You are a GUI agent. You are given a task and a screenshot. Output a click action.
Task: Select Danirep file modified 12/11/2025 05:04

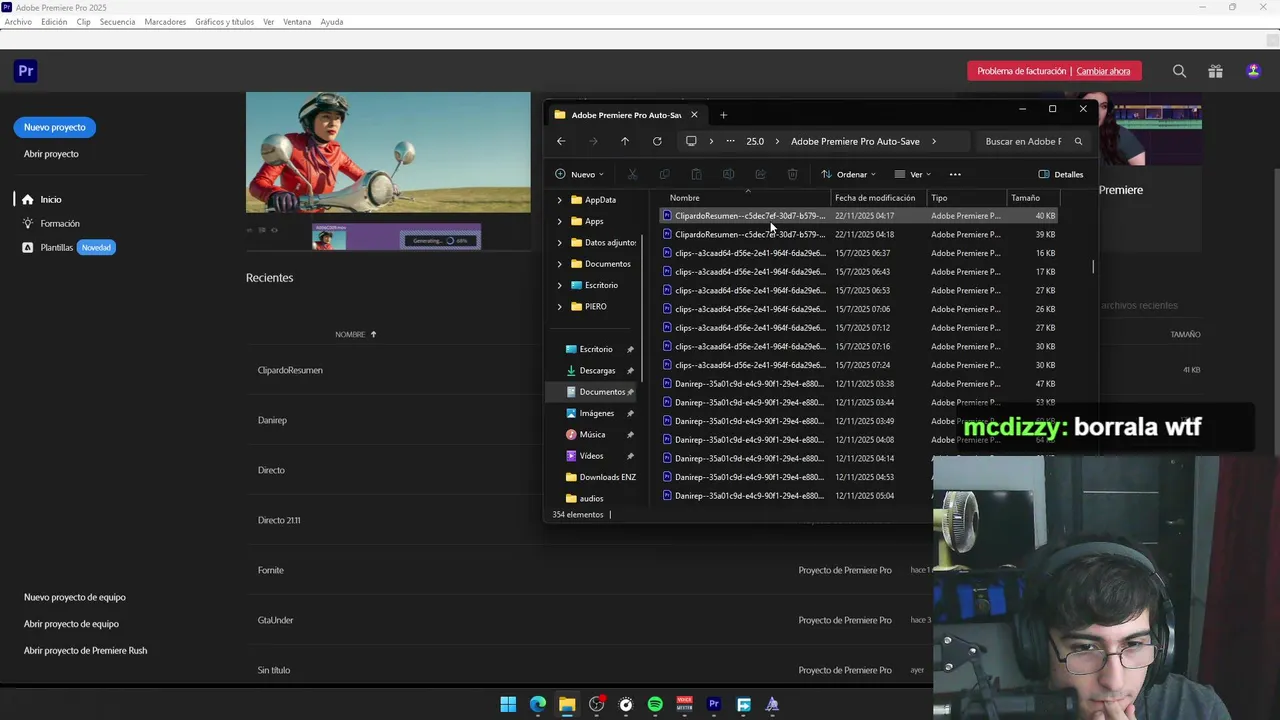tap(795, 496)
